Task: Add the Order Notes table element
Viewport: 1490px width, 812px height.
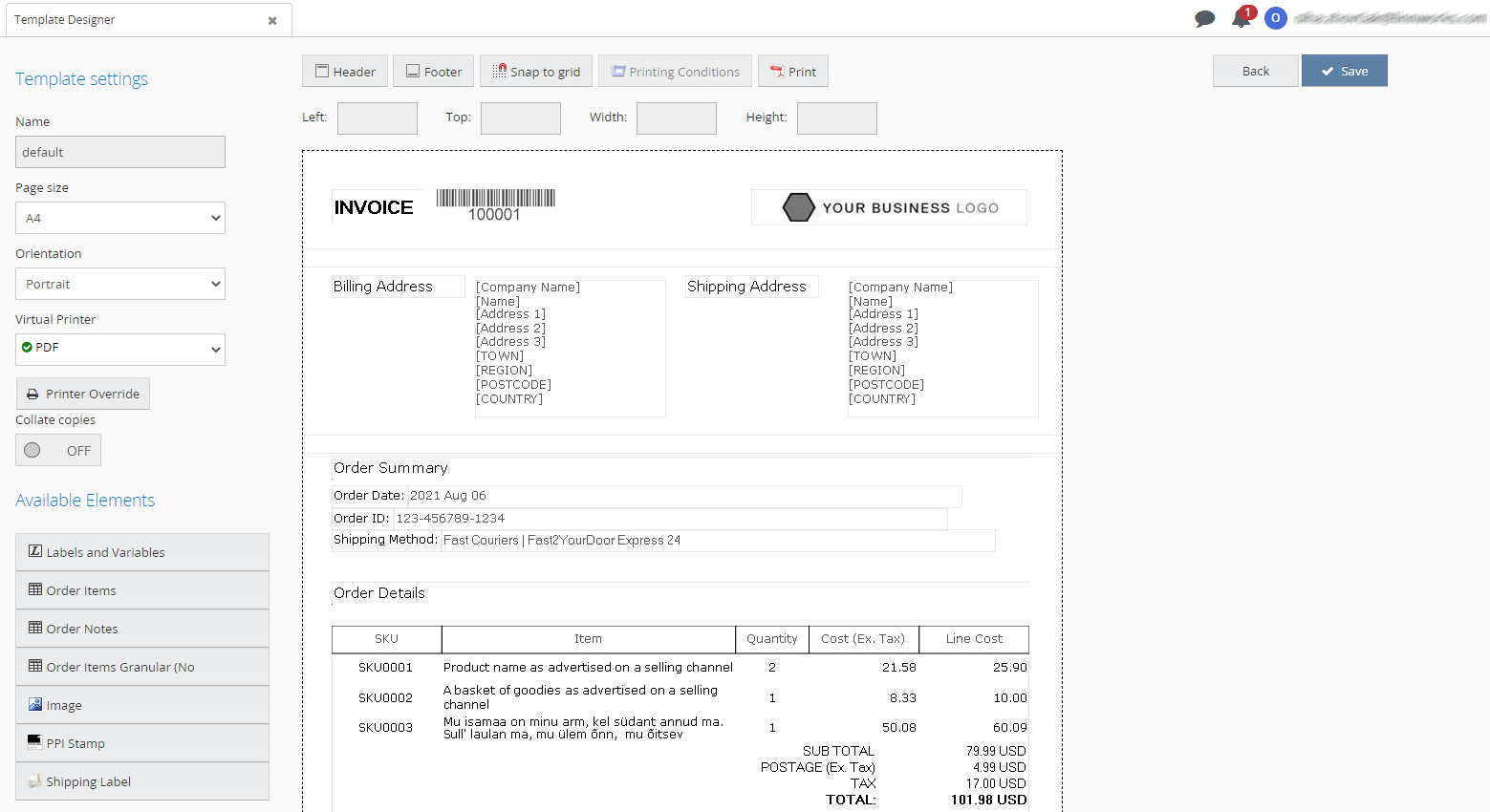Action: coord(142,629)
